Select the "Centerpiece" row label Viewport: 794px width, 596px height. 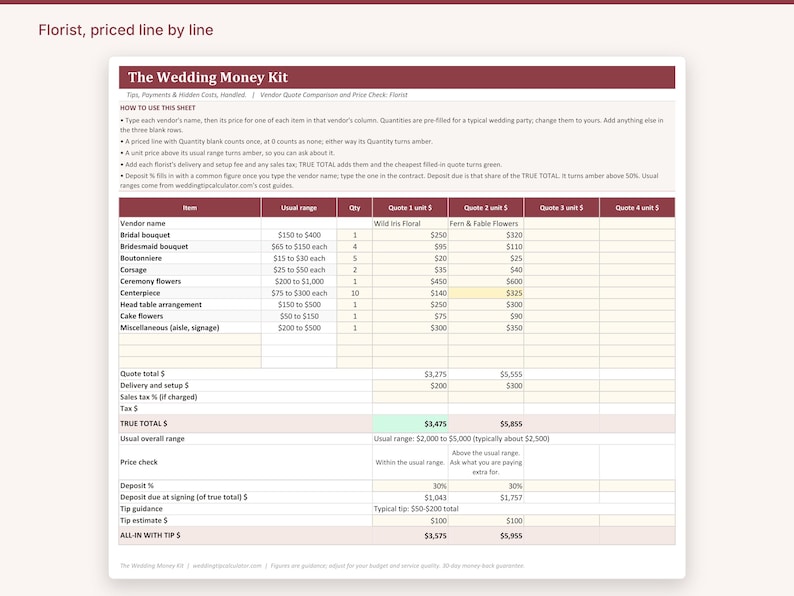[140, 293]
